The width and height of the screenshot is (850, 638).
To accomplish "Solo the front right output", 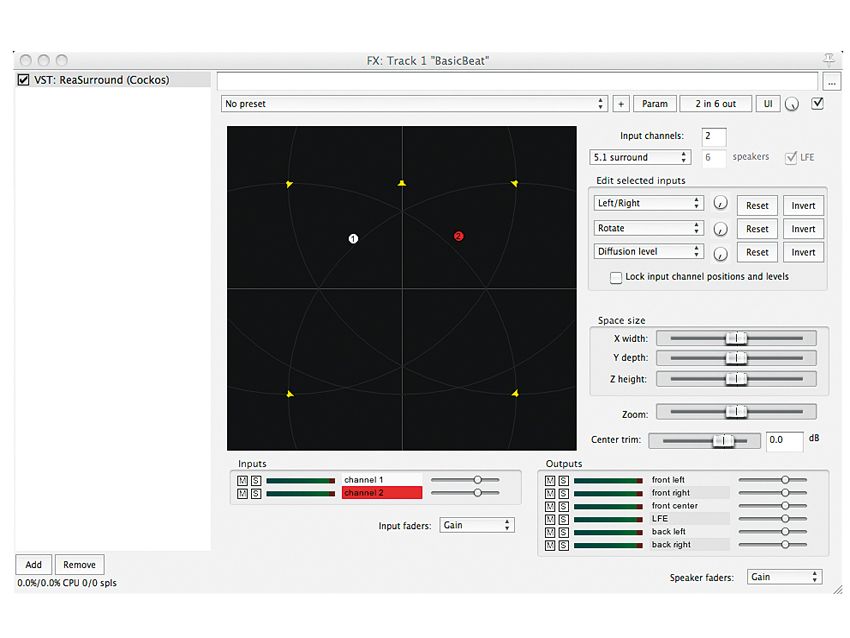I will click(x=563, y=493).
